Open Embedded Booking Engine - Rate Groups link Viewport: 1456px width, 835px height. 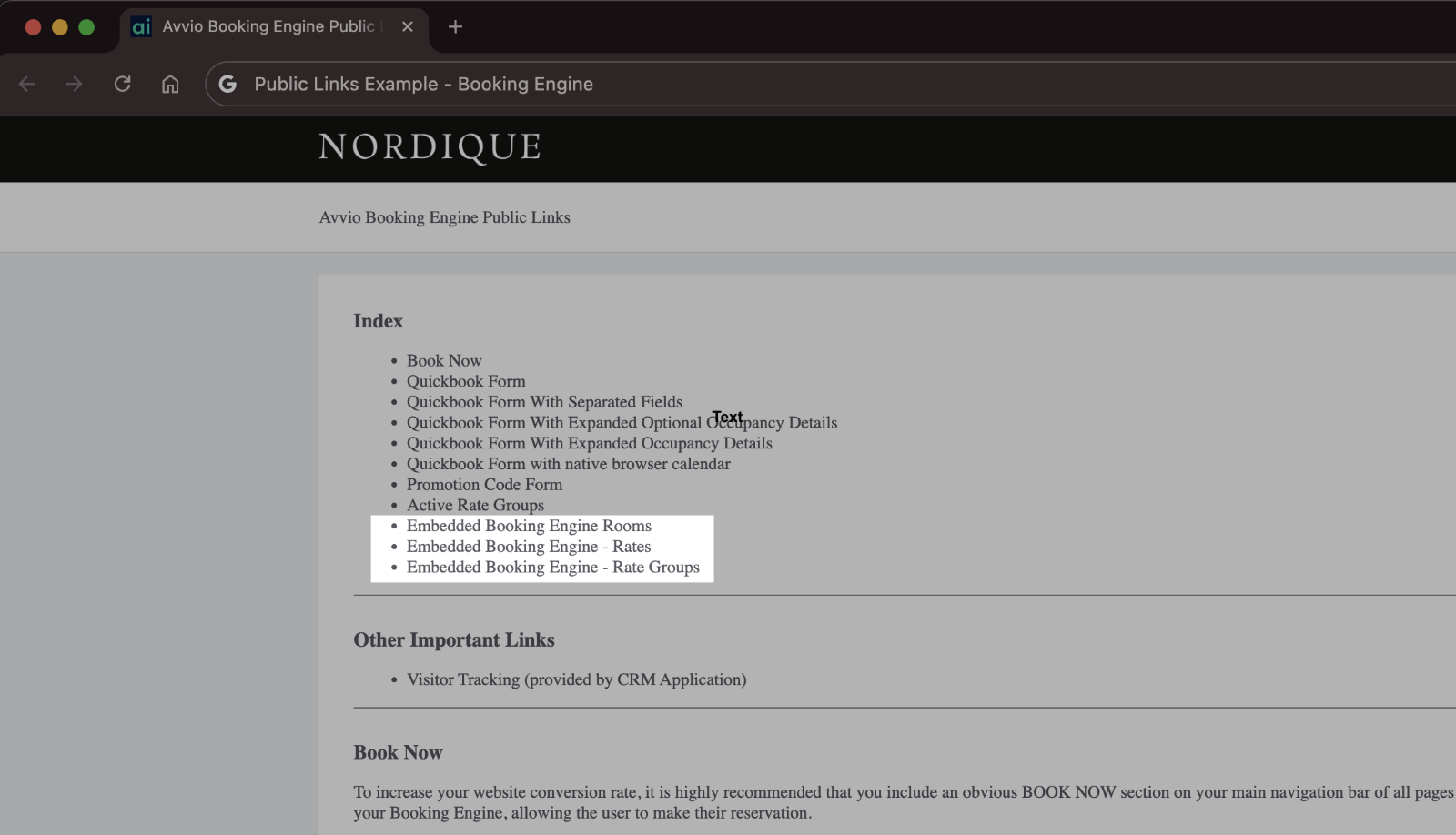point(553,568)
